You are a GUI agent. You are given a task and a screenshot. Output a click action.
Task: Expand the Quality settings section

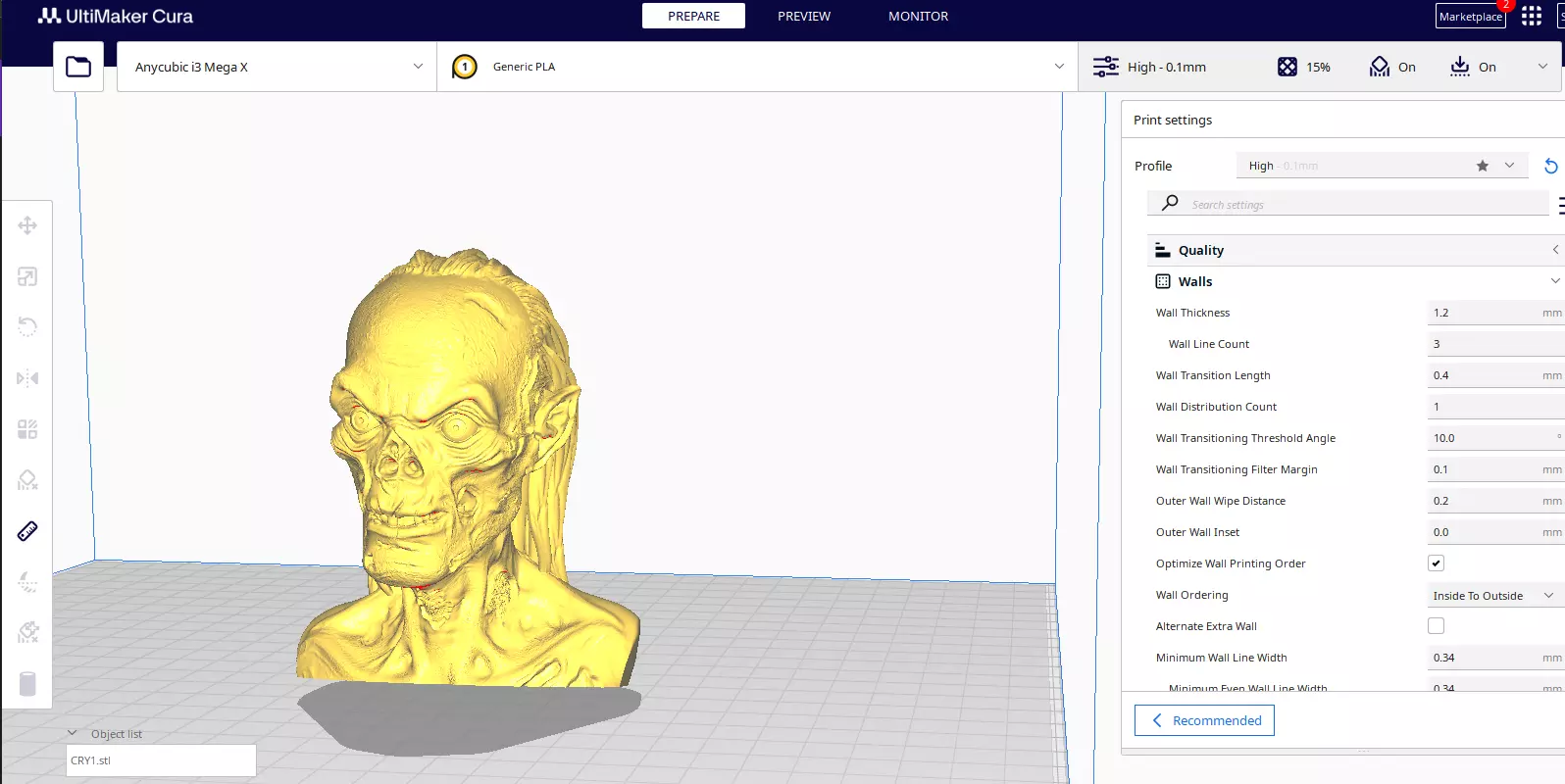(1356, 250)
